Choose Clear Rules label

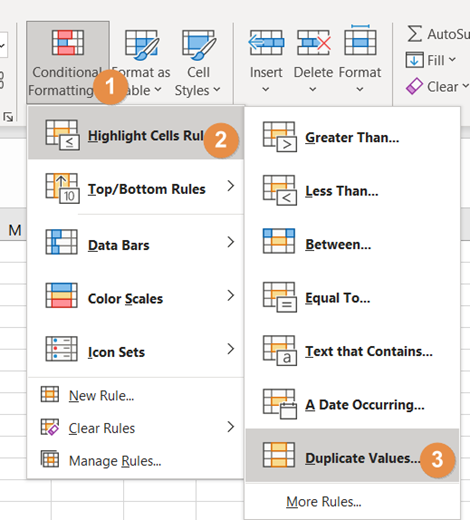102,428
